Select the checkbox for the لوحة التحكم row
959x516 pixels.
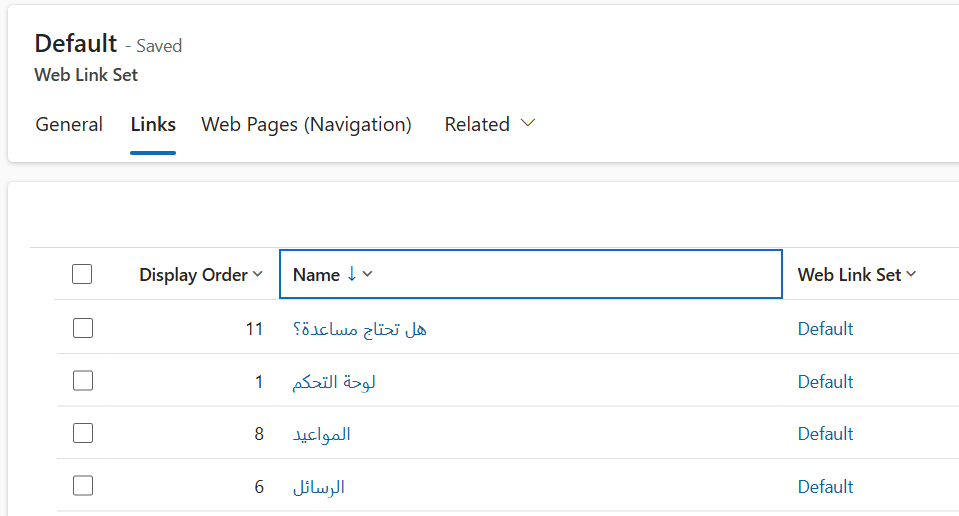coord(83,381)
